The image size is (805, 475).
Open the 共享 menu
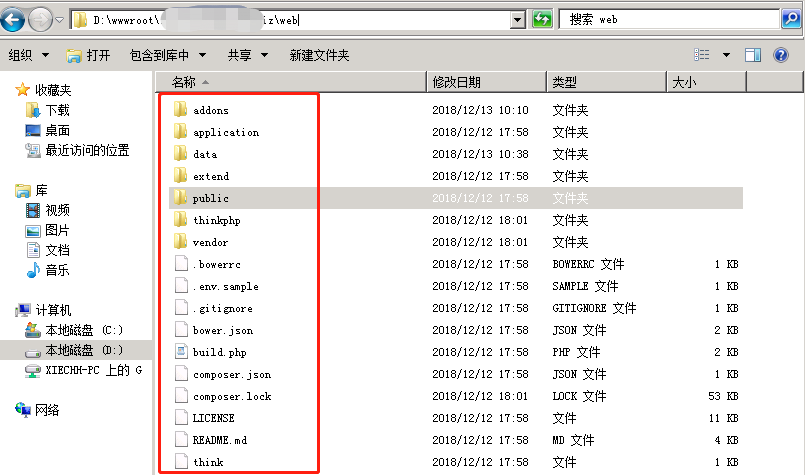[x=246, y=55]
